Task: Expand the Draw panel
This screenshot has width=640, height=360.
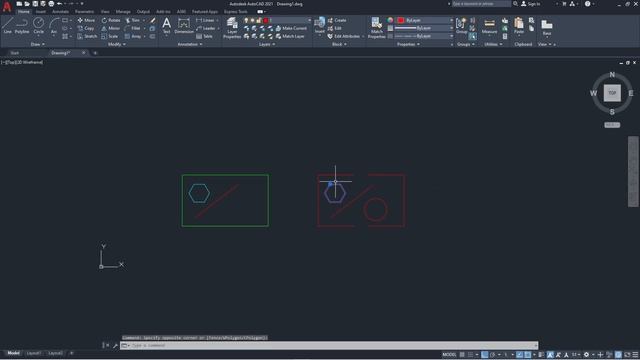Action: pos(38,44)
